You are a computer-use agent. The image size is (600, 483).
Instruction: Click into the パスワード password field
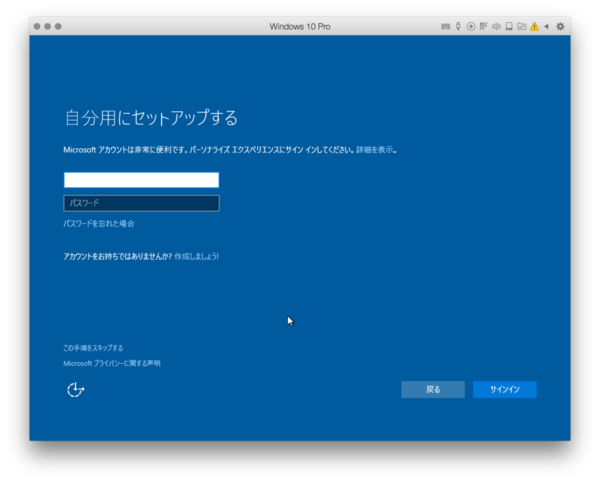pyautogui.click(x=142, y=203)
